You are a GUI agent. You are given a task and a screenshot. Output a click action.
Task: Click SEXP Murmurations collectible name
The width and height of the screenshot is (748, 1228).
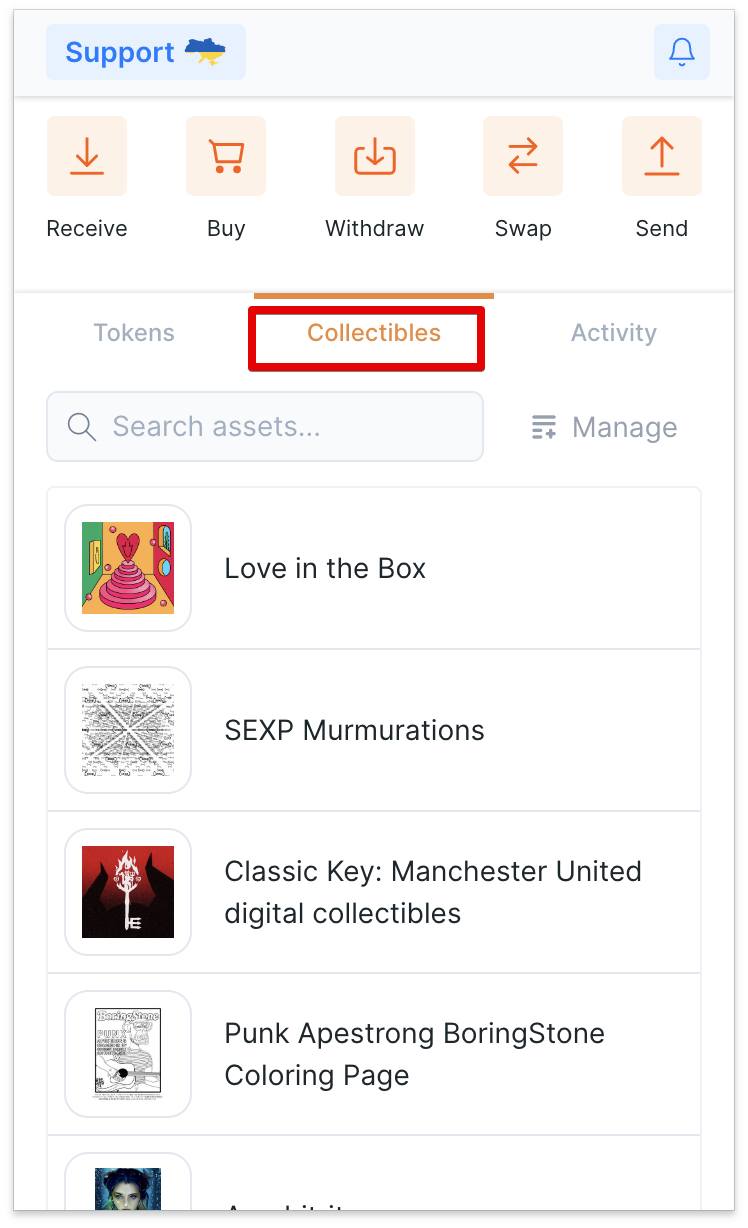tap(355, 731)
